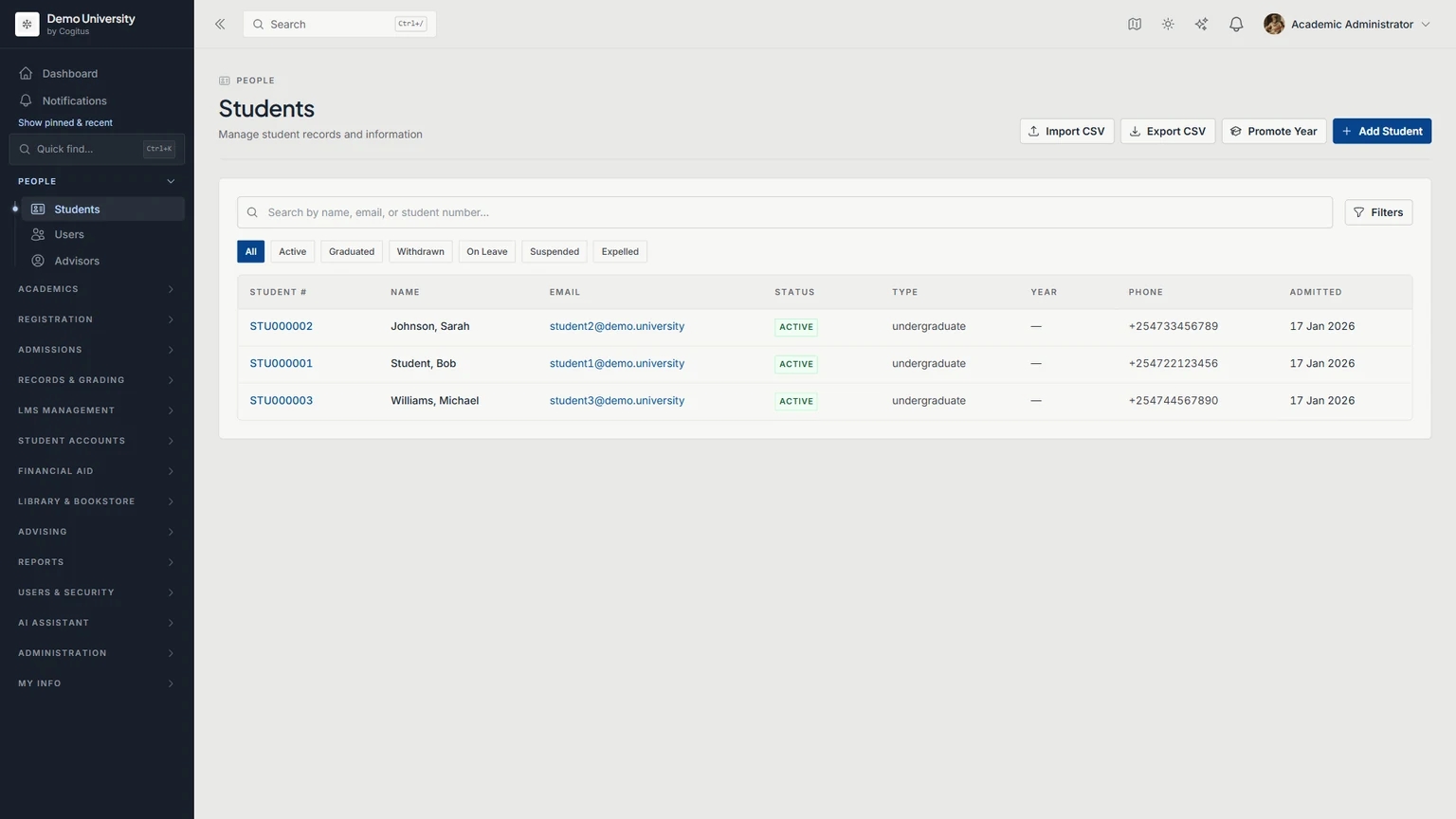
Task: Filter students by On Leave status
Action: pyautogui.click(x=487, y=252)
